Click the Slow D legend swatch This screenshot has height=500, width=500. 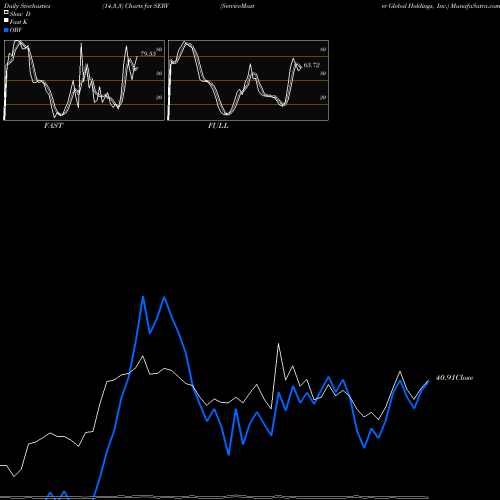[x=6, y=13]
